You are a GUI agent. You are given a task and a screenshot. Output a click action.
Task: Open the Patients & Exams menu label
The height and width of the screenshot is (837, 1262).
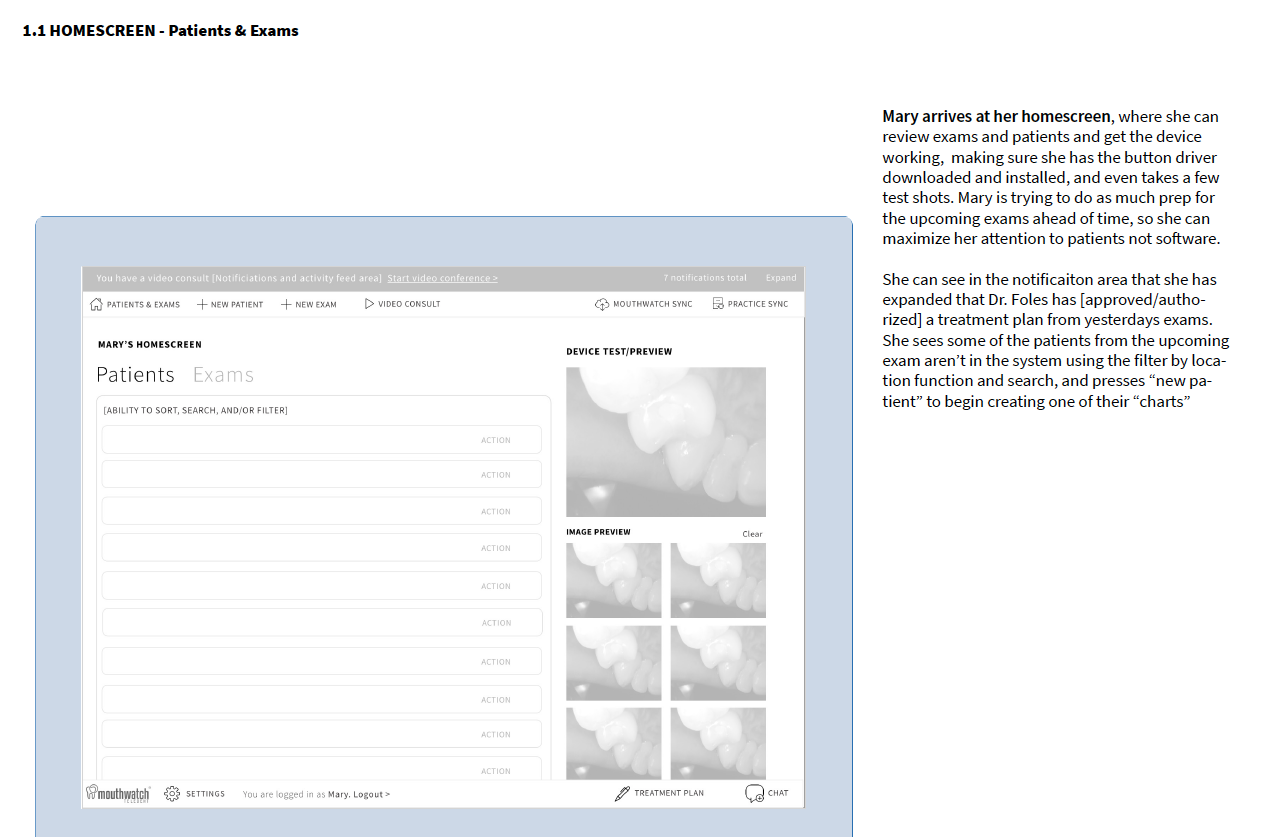[143, 304]
